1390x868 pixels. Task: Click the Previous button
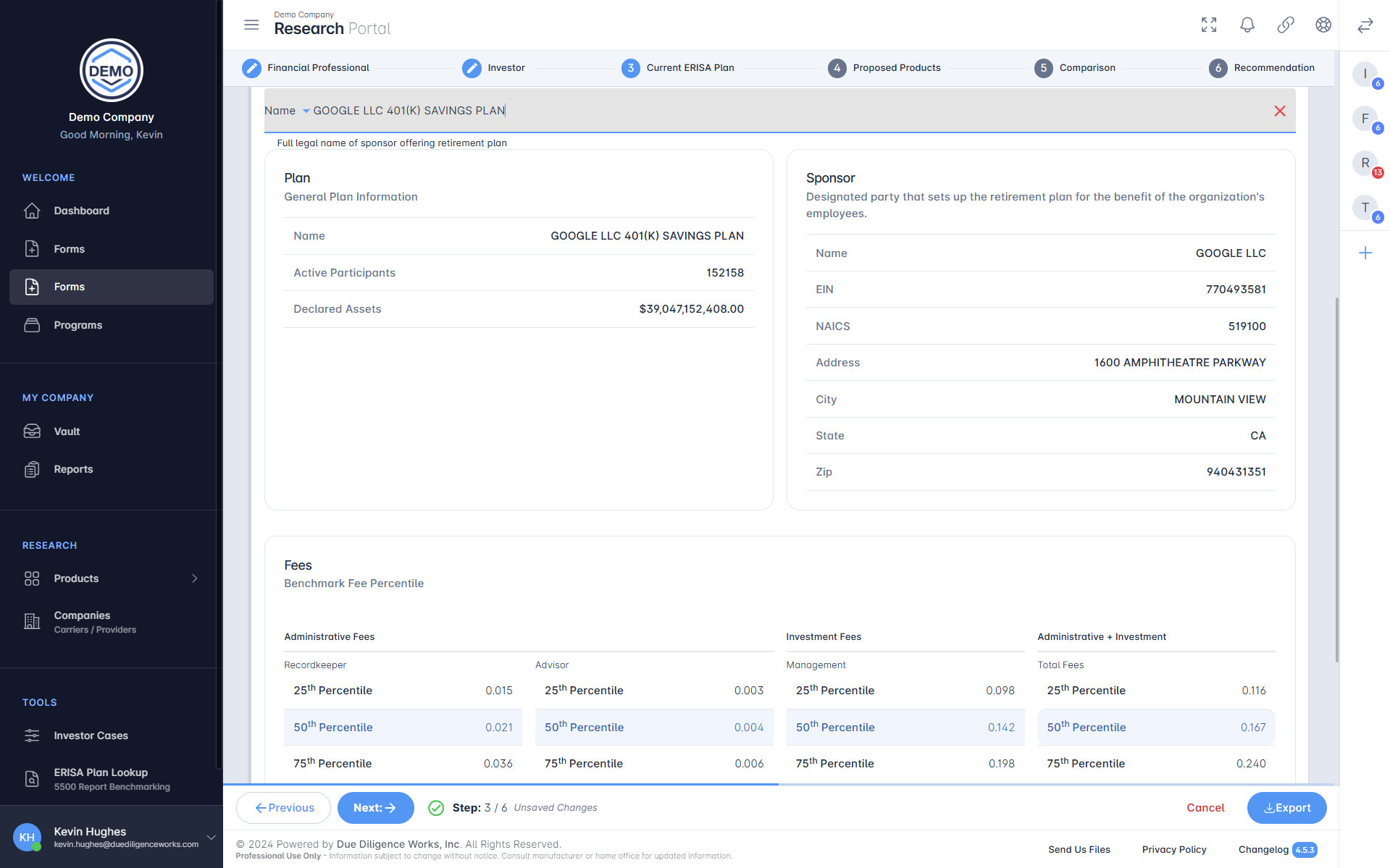click(284, 808)
